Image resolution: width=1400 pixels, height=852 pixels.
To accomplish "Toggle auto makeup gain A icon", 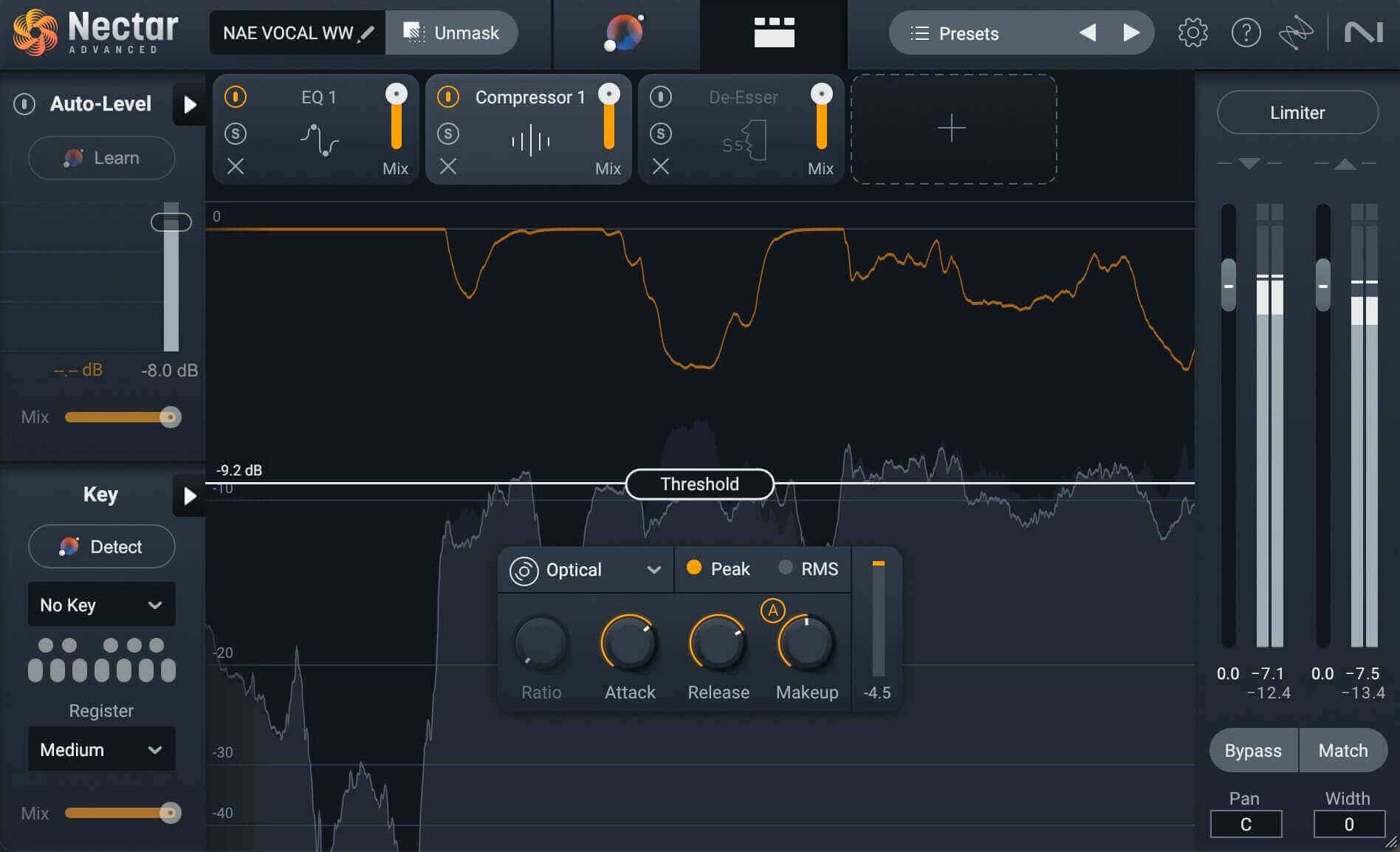I will pyautogui.click(x=772, y=611).
